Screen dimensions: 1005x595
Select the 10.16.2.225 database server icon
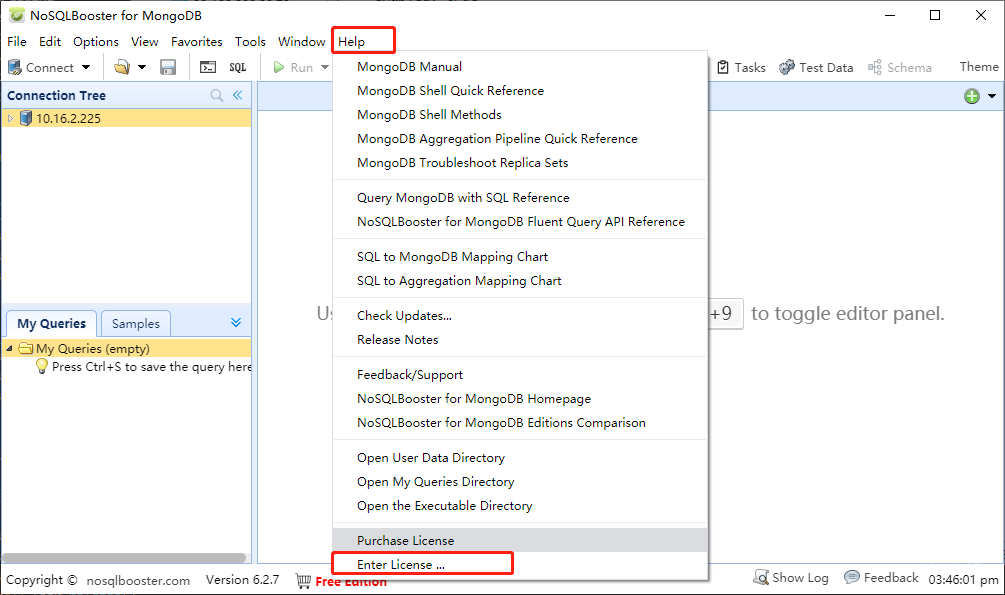[x=26, y=118]
